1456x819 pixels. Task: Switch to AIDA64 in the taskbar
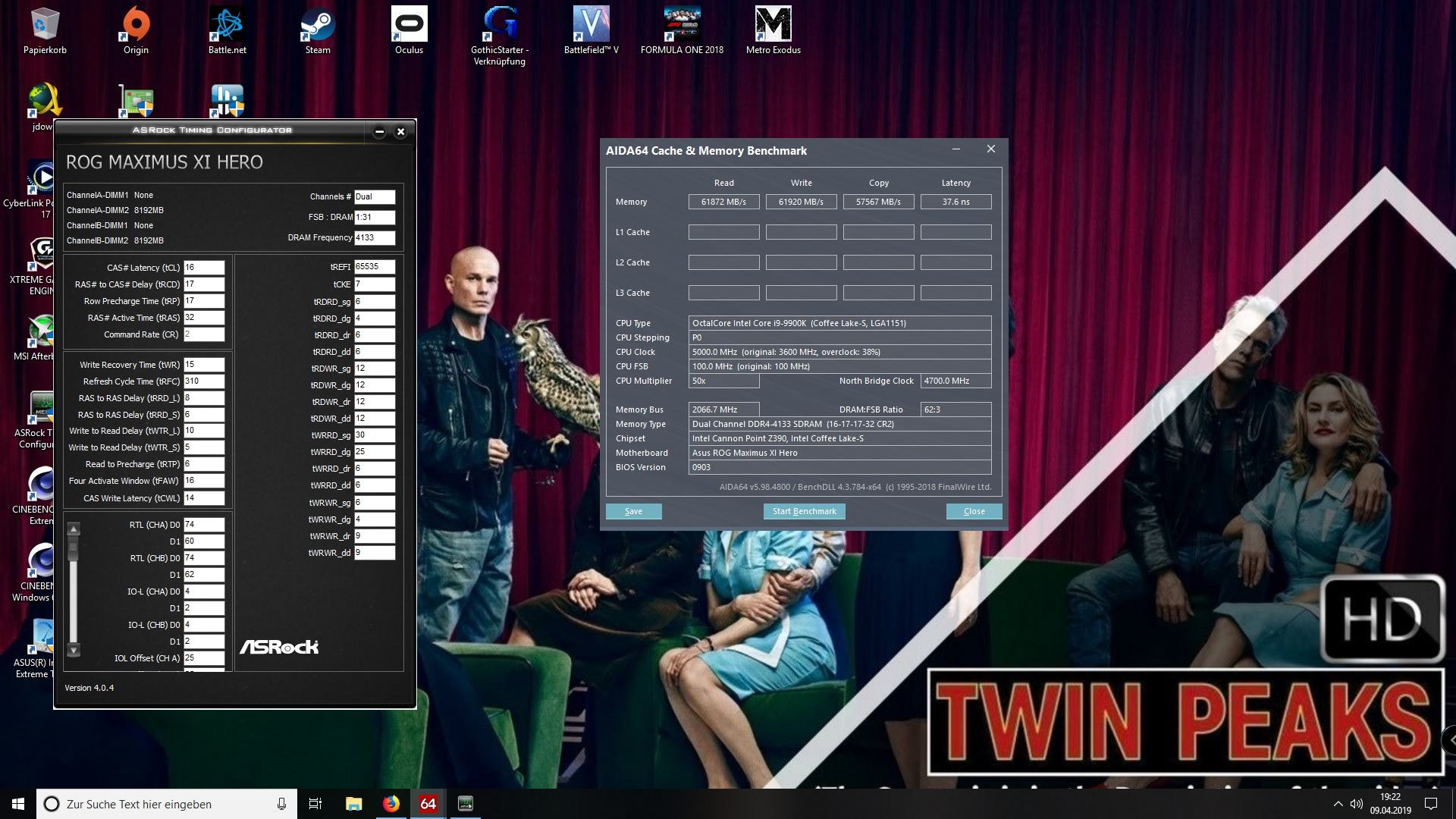pos(428,804)
